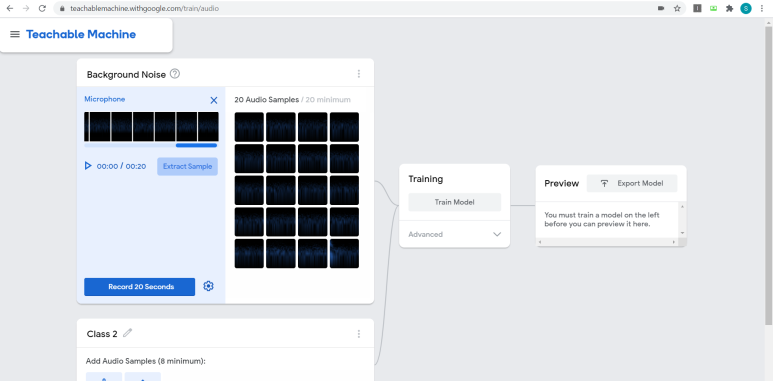
Task: Click the recording playback progress bar
Action: 150,145
